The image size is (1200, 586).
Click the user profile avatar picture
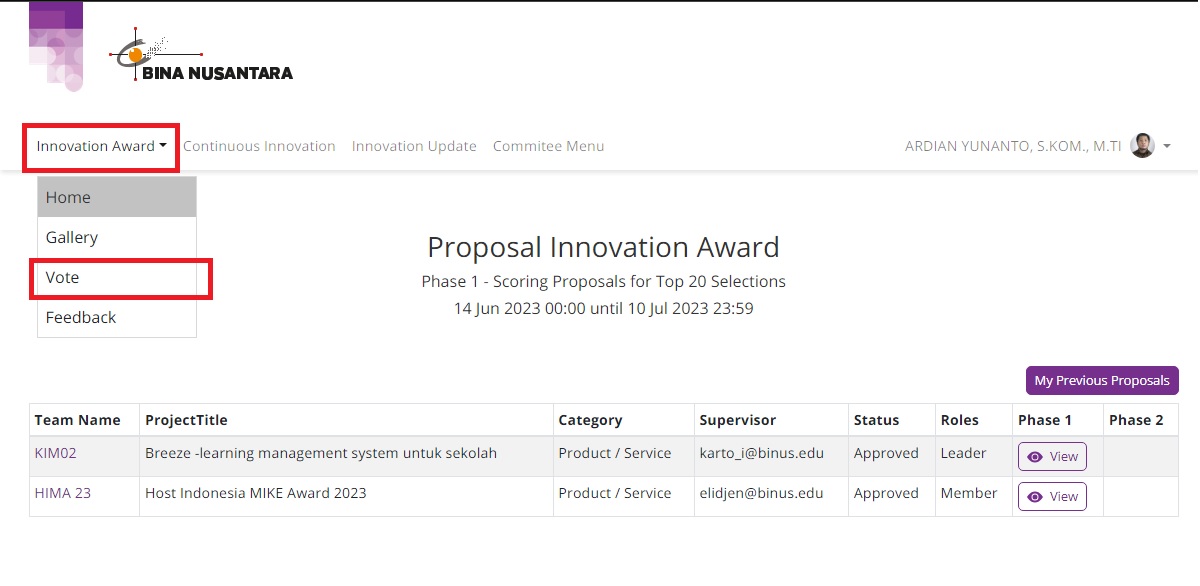tap(1142, 146)
